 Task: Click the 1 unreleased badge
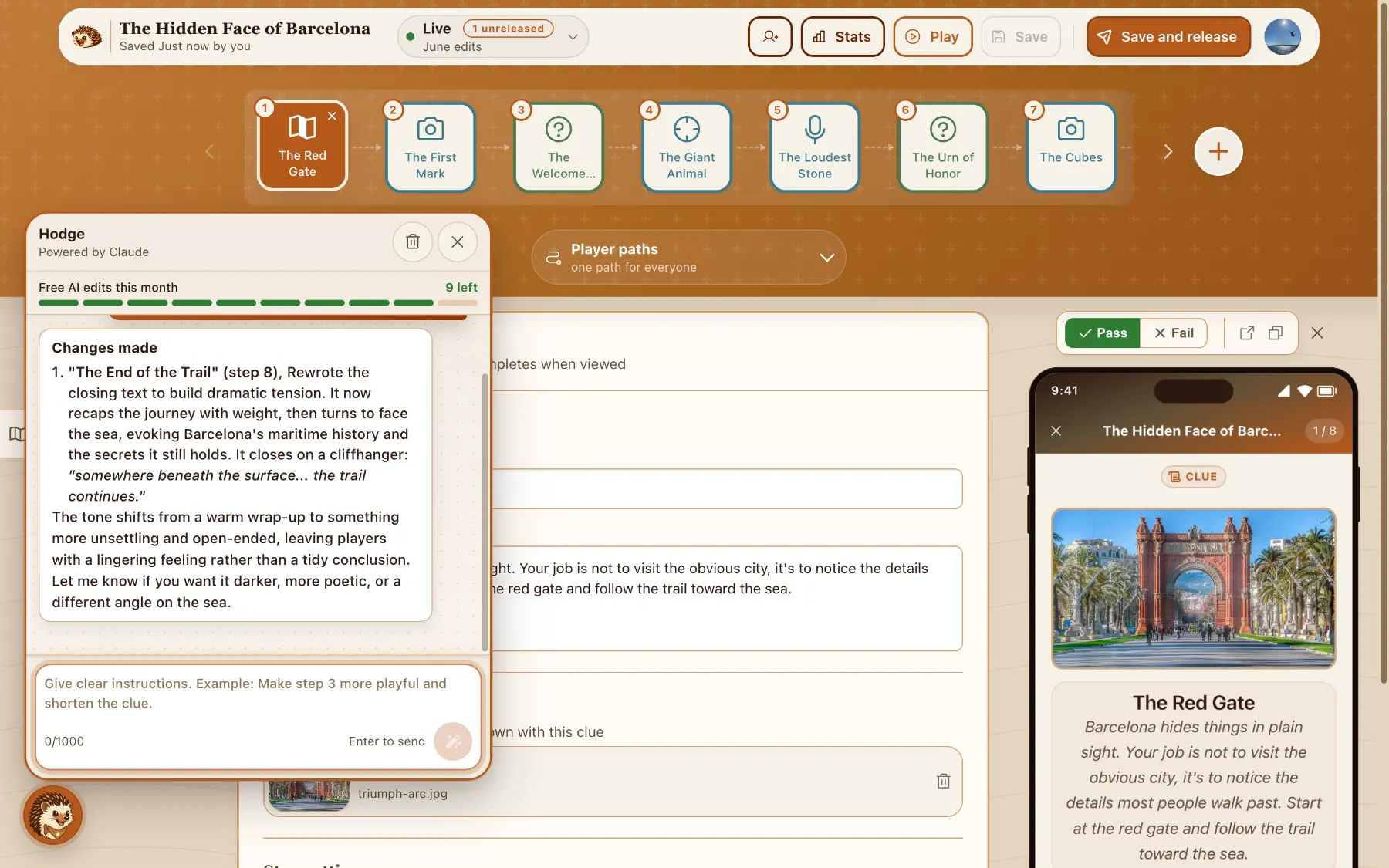pos(508,29)
